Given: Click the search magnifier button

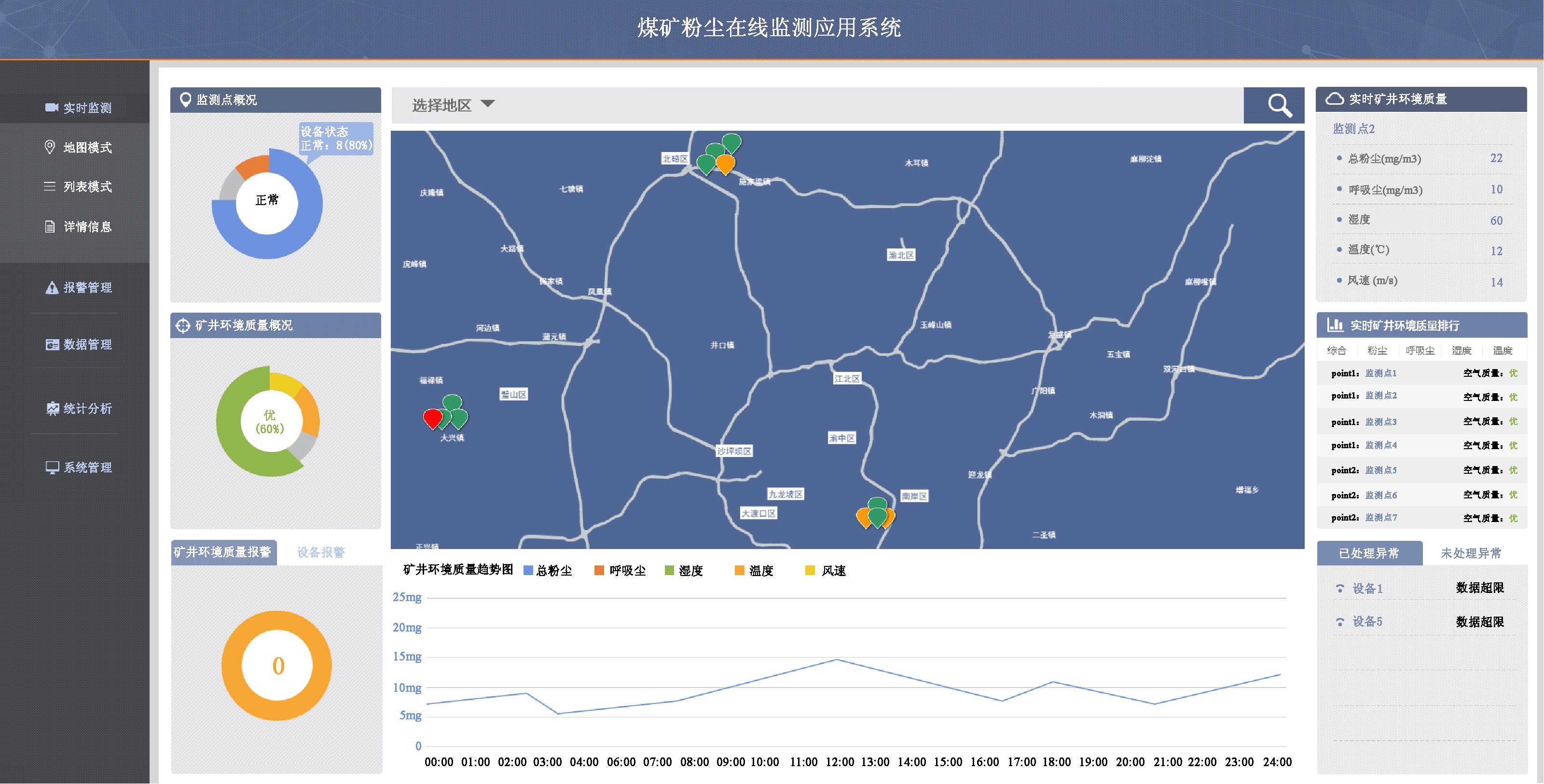Looking at the screenshot, I should pyautogui.click(x=1279, y=106).
